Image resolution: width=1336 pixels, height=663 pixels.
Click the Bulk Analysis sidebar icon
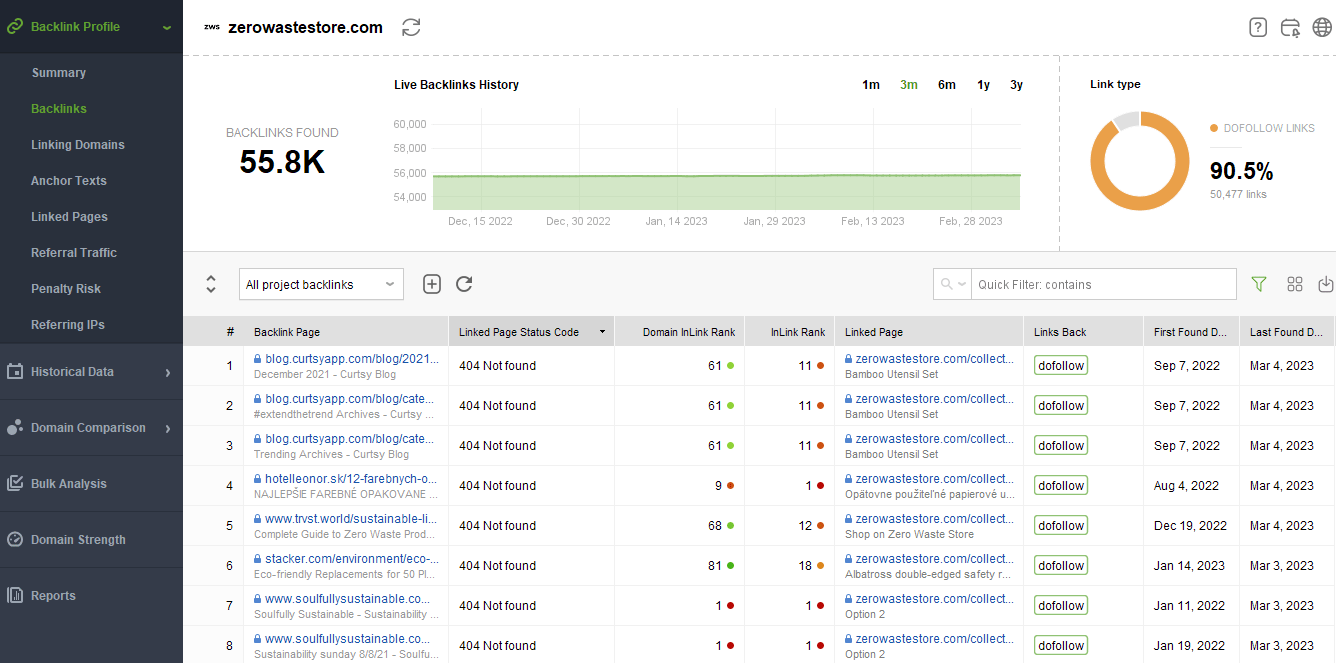tap(15, 483)
